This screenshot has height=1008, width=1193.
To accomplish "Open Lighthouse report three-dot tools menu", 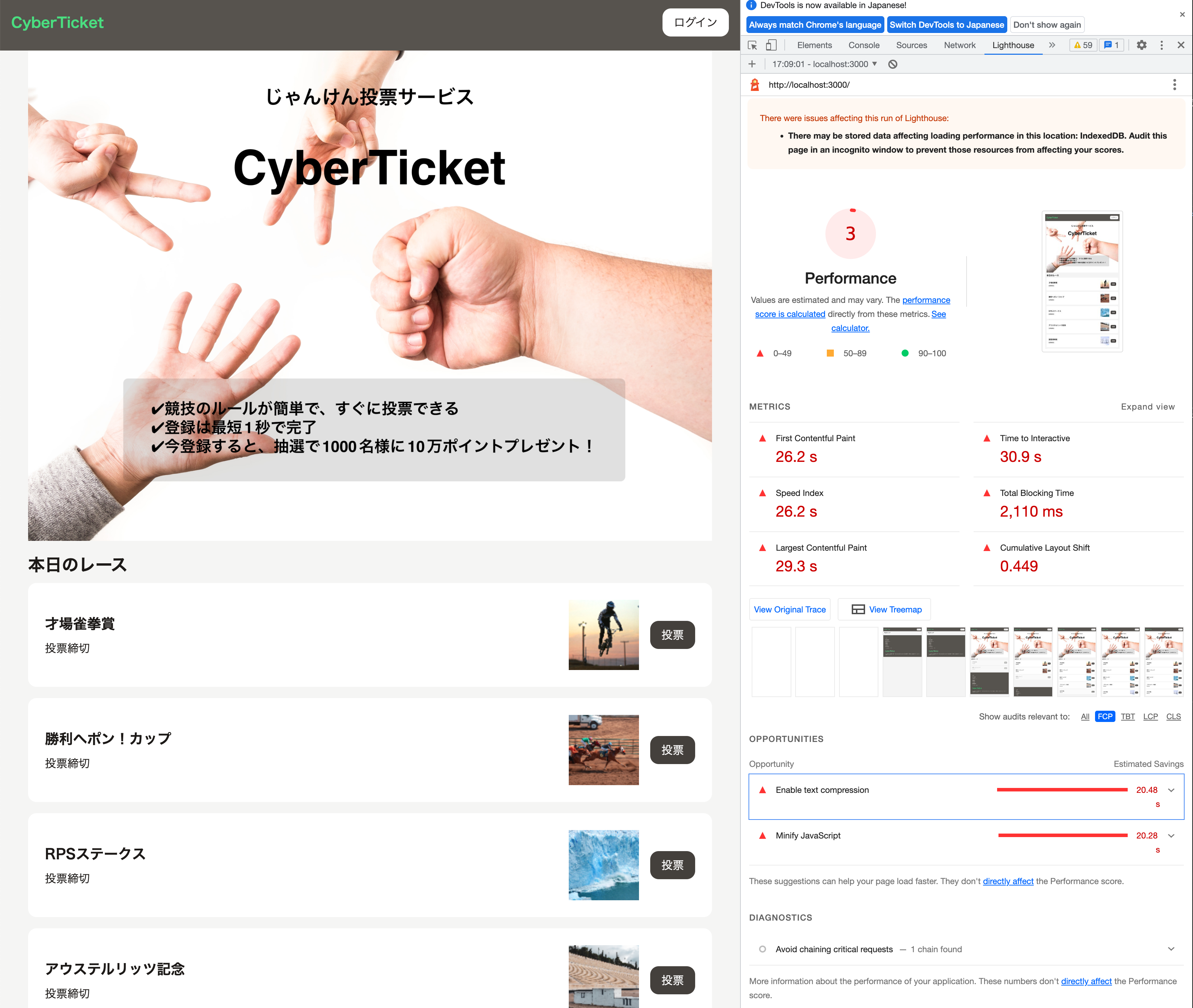I will coord(1174,85).
